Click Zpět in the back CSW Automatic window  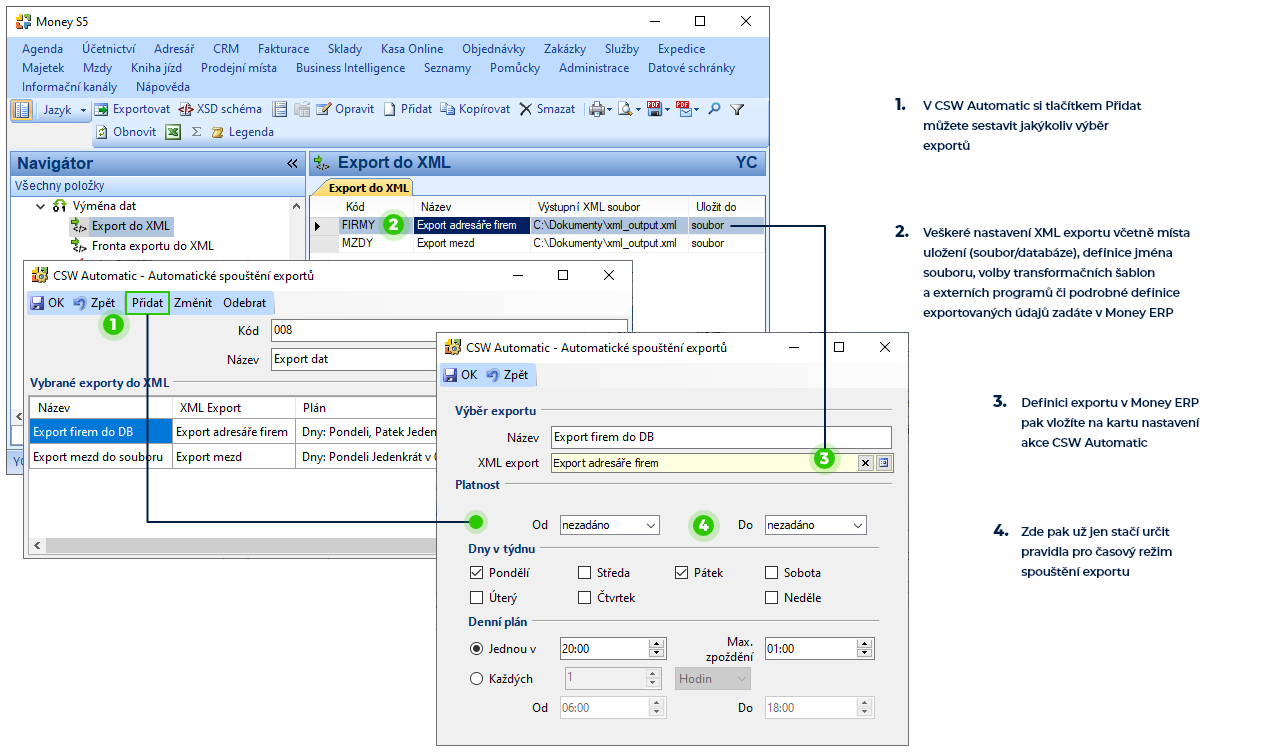click(94, 302)
